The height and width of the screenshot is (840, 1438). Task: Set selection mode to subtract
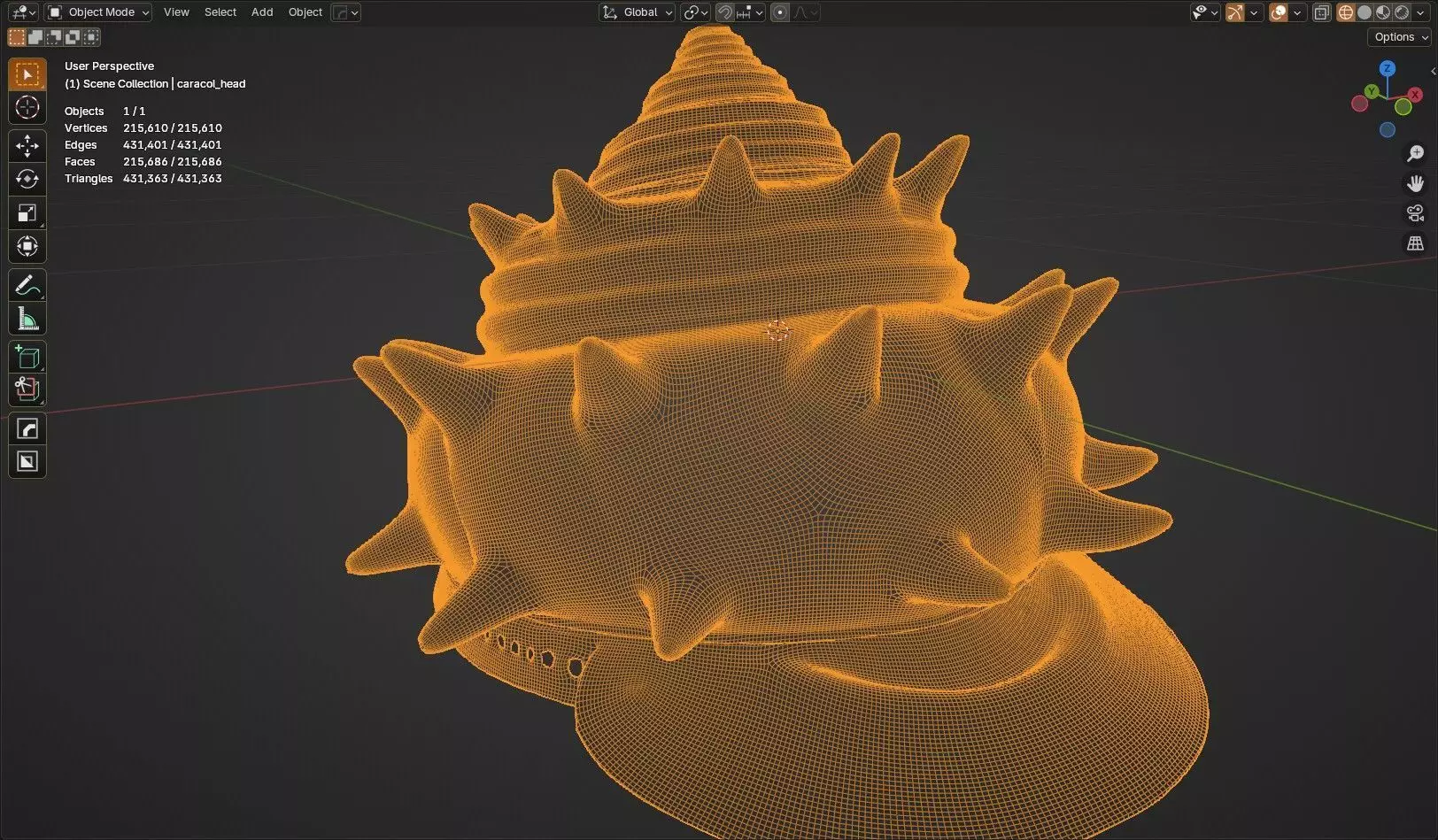(x=54, y=37)
